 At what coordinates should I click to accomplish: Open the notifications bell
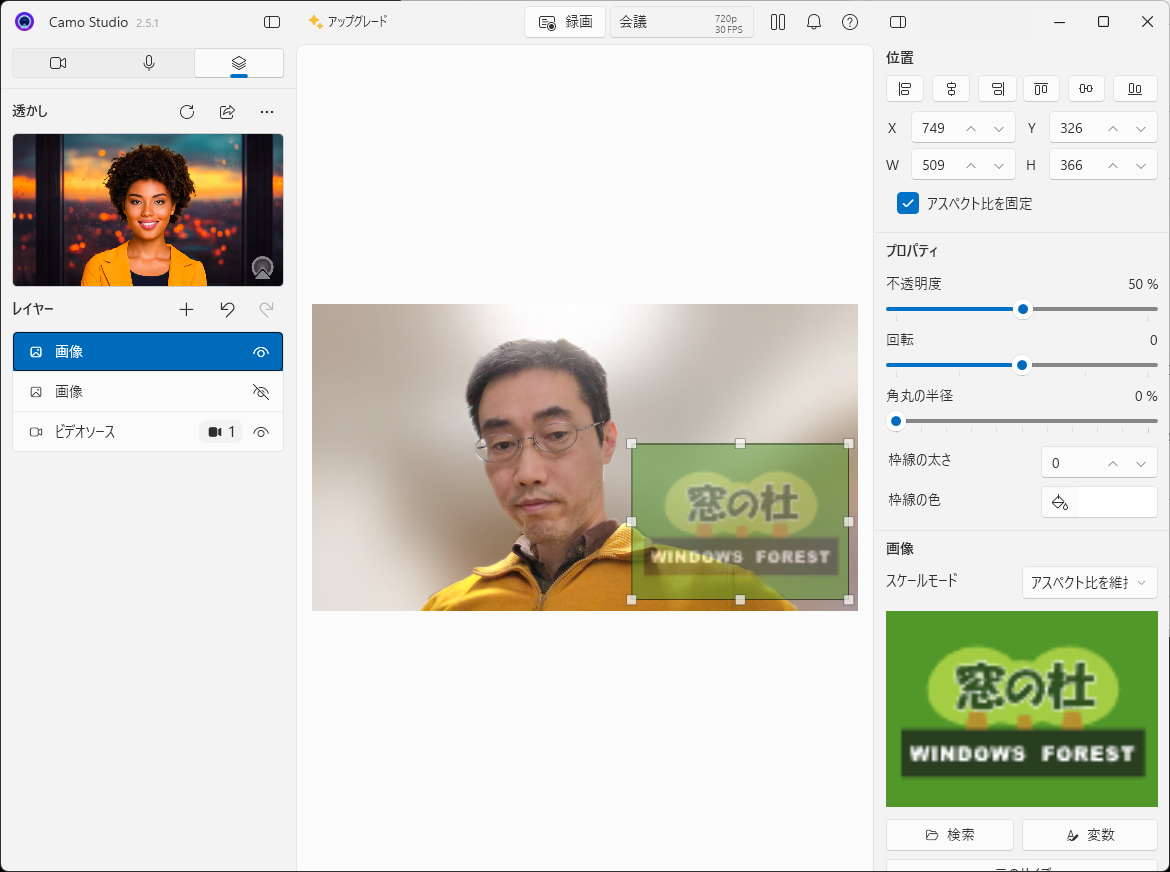(x=813, y=21)
